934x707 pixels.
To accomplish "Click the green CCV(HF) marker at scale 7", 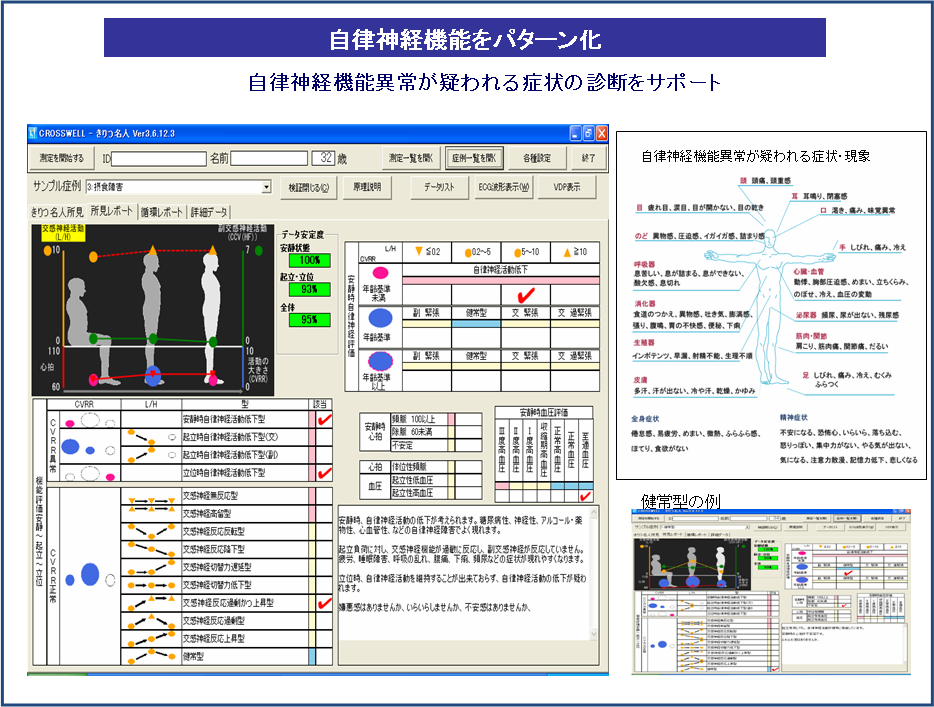I will 261,249.
